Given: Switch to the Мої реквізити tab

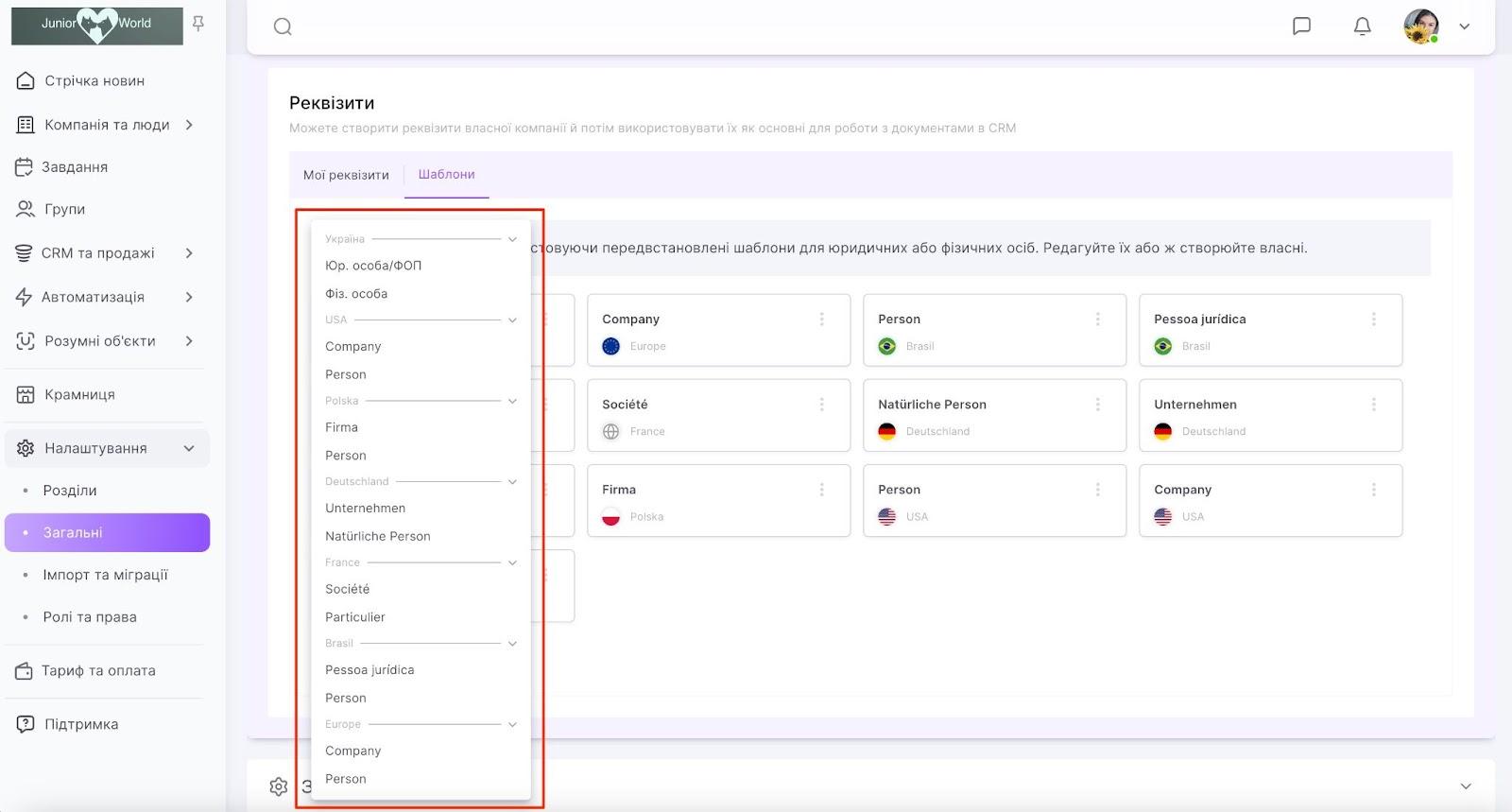Looking at the screenshot, I should (346, 175).
